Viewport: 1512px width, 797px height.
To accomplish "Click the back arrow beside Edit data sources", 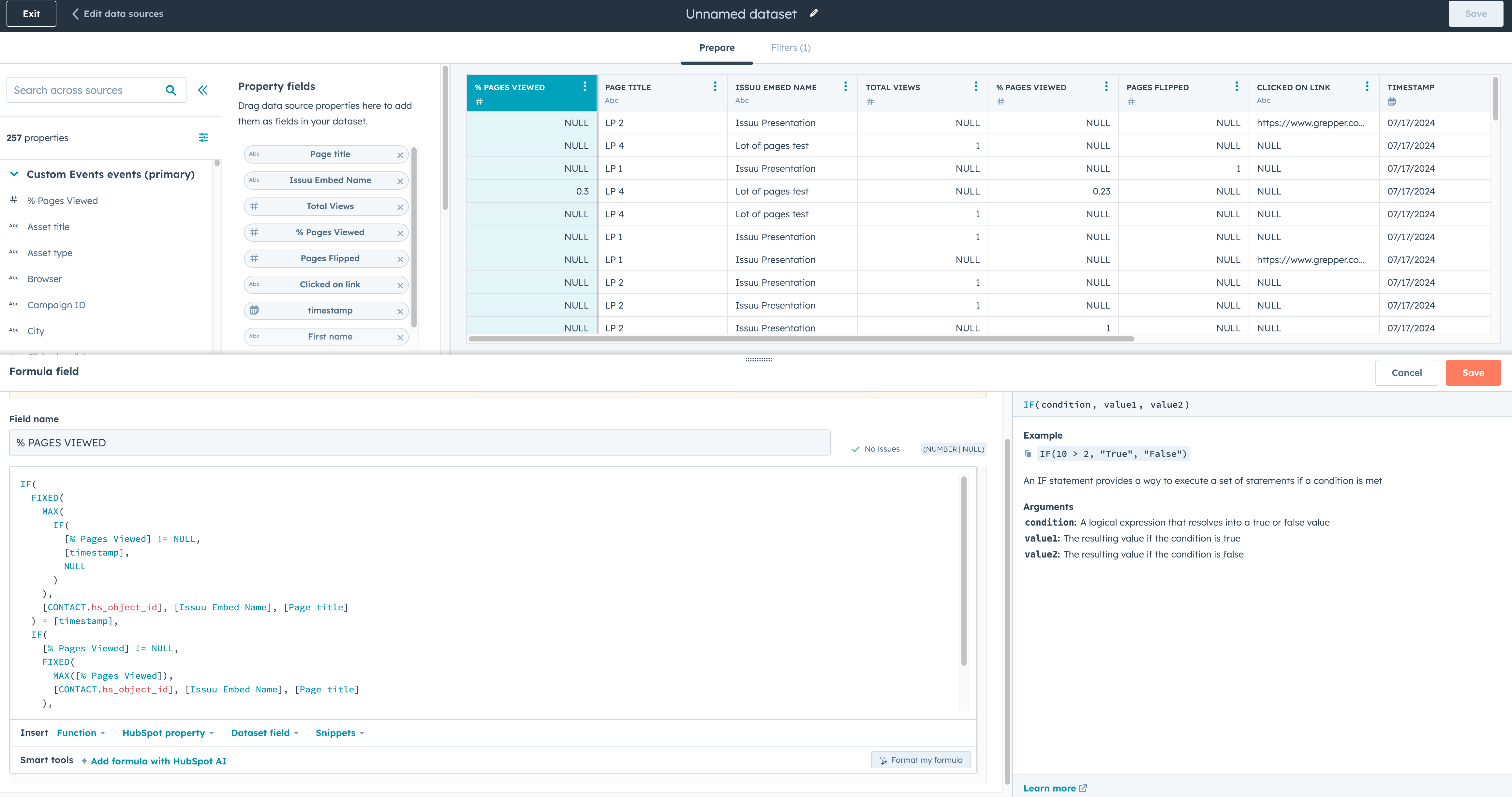I will (x=75, y=13).
